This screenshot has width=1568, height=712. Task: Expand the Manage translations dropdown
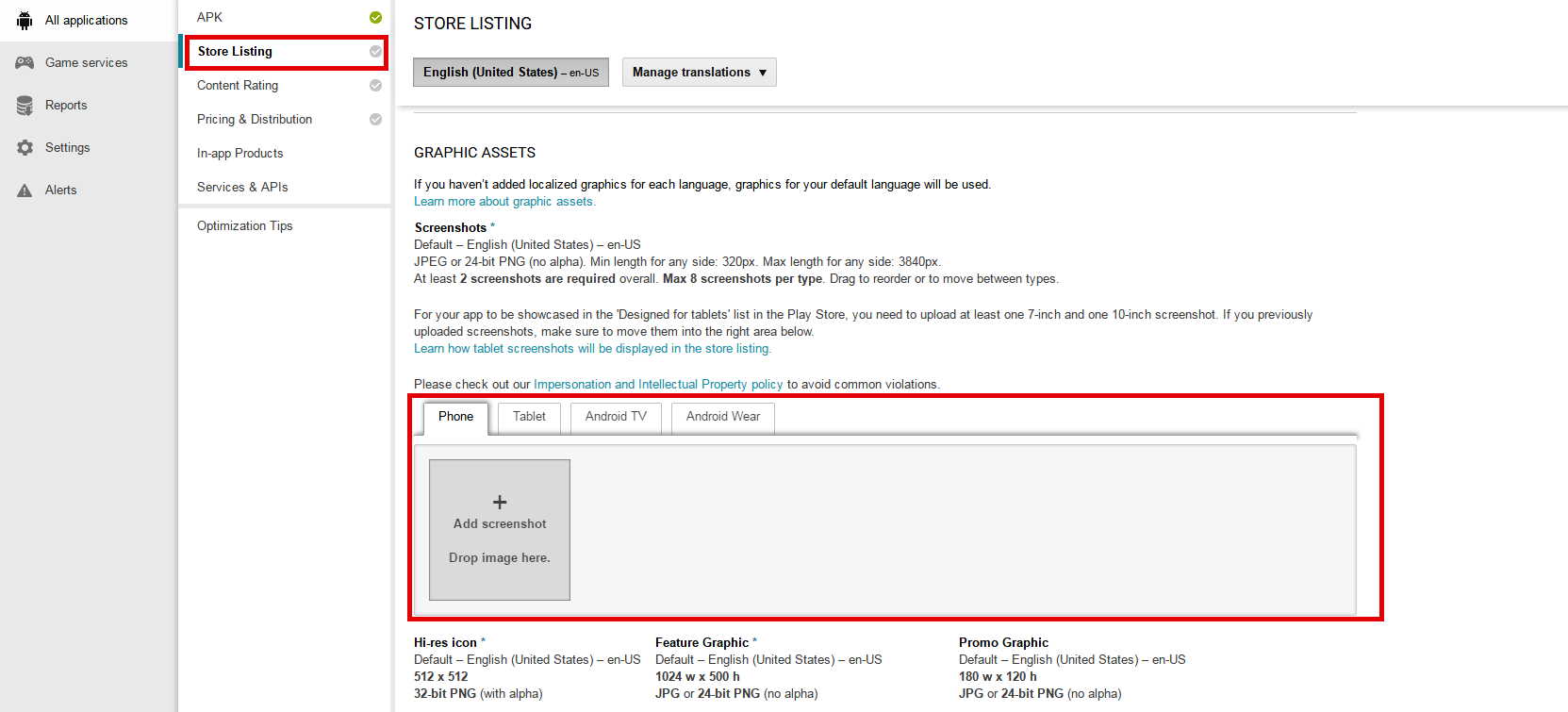(x=700, y=73)
